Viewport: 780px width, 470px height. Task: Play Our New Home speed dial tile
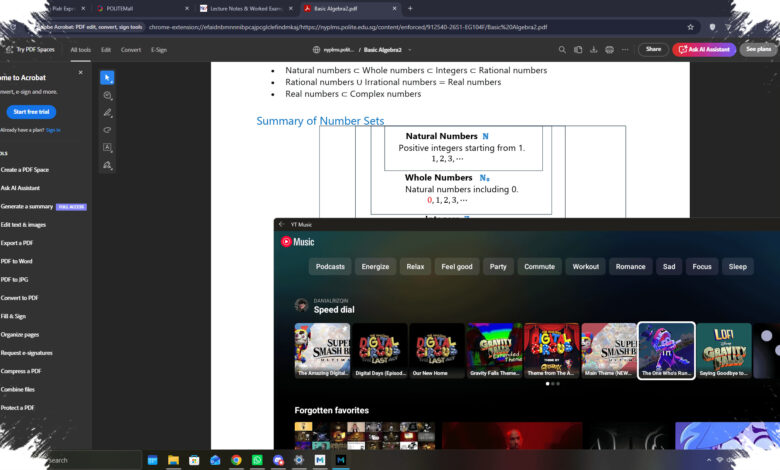click(x=437, y=351)
